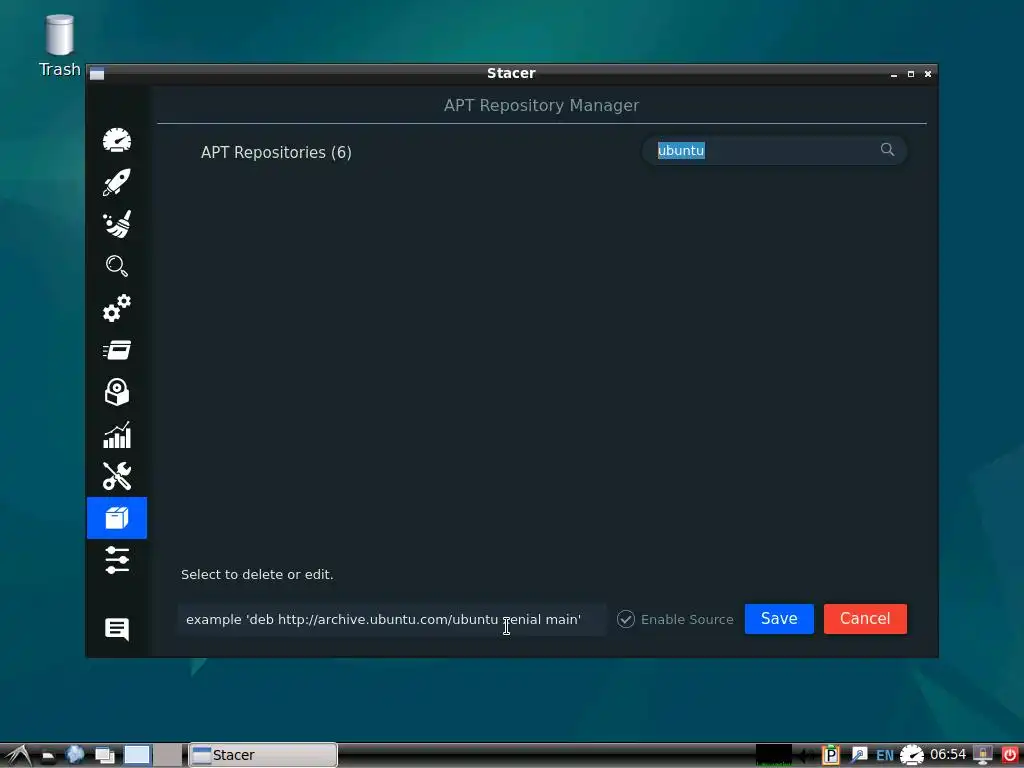This screenshot has height=768, width=1024.
Task: Close the Stacer window
Action: tap(927, 74)
